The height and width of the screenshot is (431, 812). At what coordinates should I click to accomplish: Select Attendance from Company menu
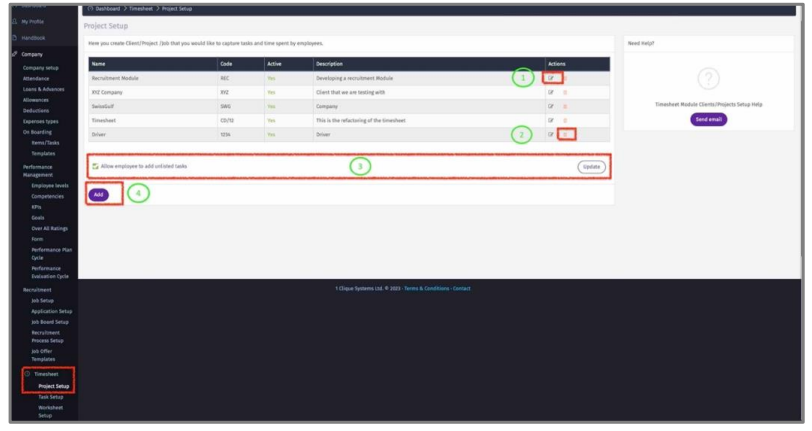36,78
